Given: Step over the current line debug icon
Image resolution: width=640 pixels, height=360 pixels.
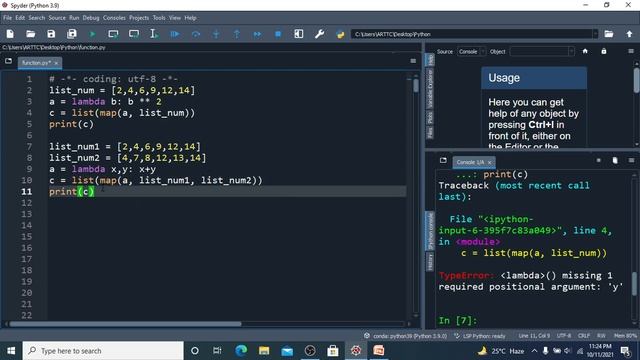Looking at the screenshot, I should 196,34.
